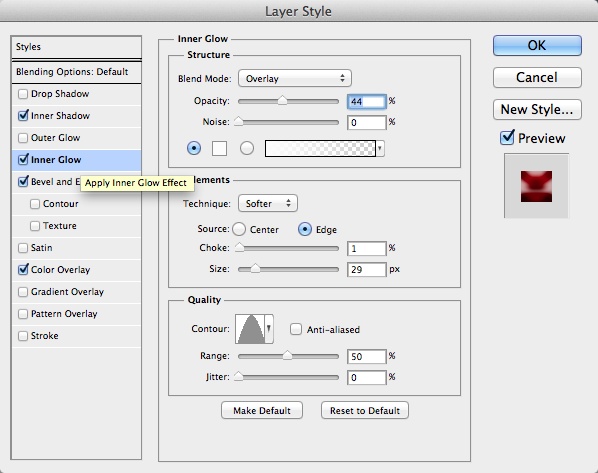598x473 pixels.
Task: Click Reset to Default button
Action: pos(365,410)
